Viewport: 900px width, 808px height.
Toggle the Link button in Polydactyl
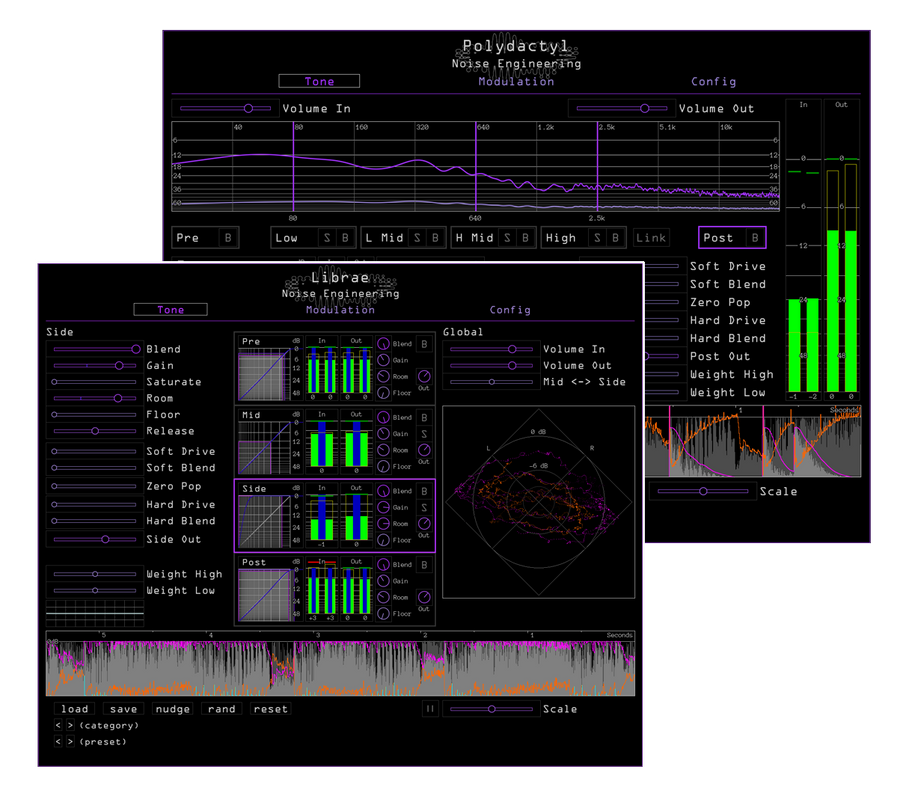(651, 238)
